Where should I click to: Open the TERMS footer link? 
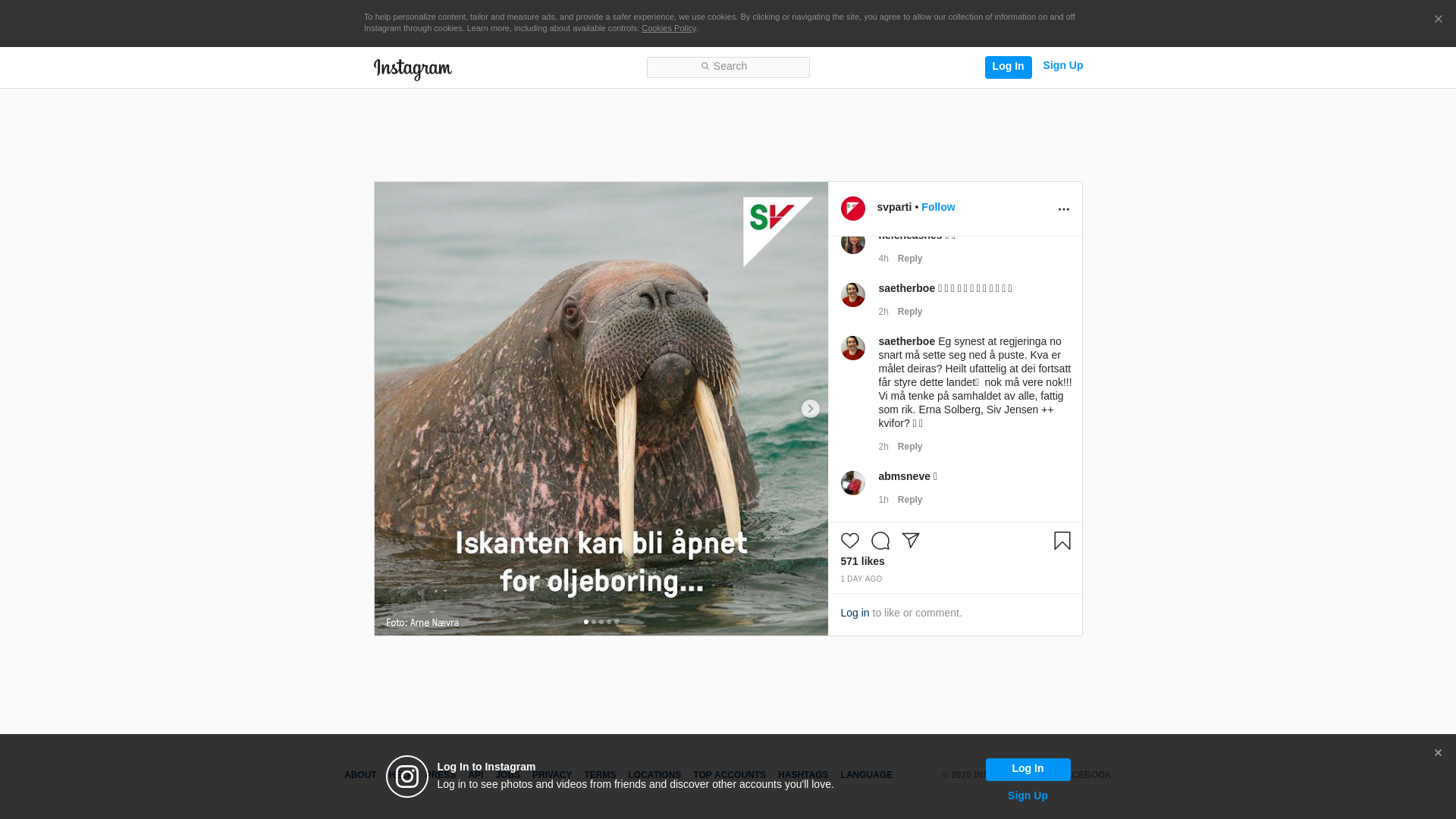pos(600,775)
